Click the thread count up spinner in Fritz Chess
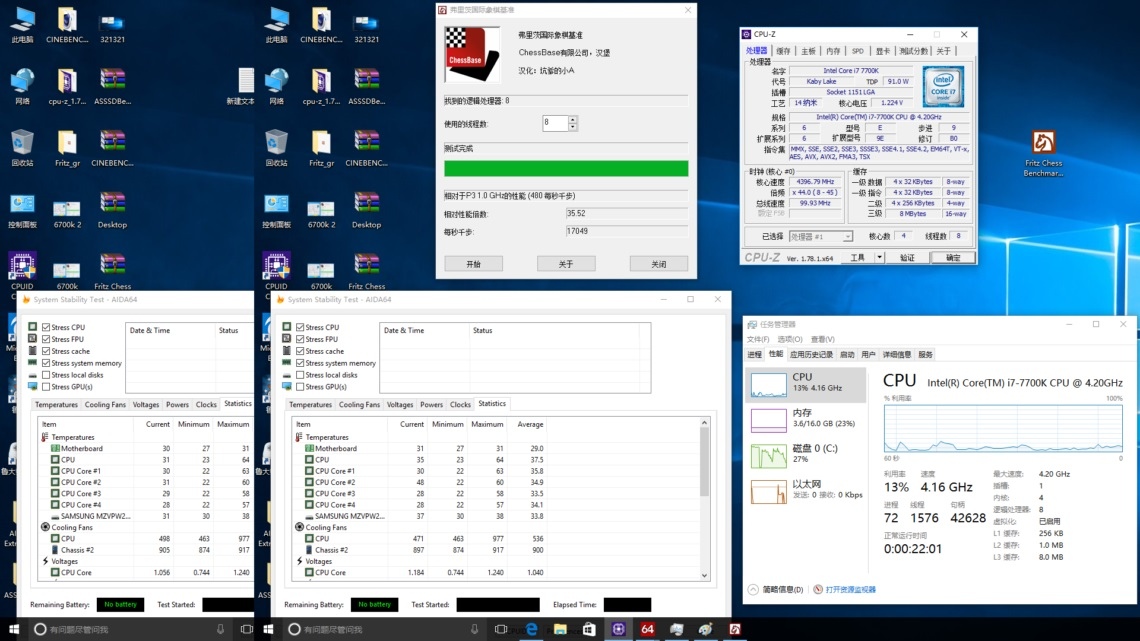Viewport: 1140px width, 641px height. tap(572, 121)
